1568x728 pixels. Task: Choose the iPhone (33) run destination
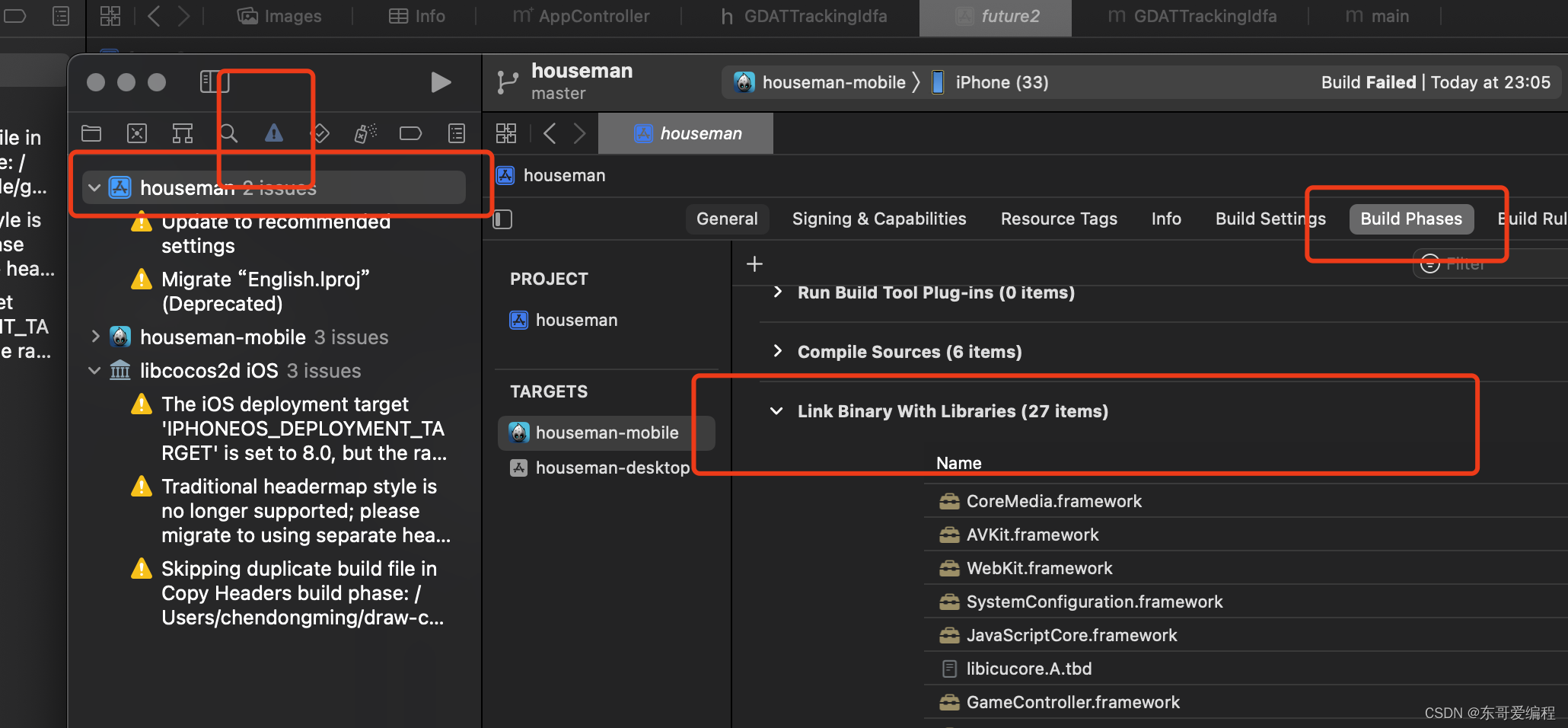[x=991, y=82]
